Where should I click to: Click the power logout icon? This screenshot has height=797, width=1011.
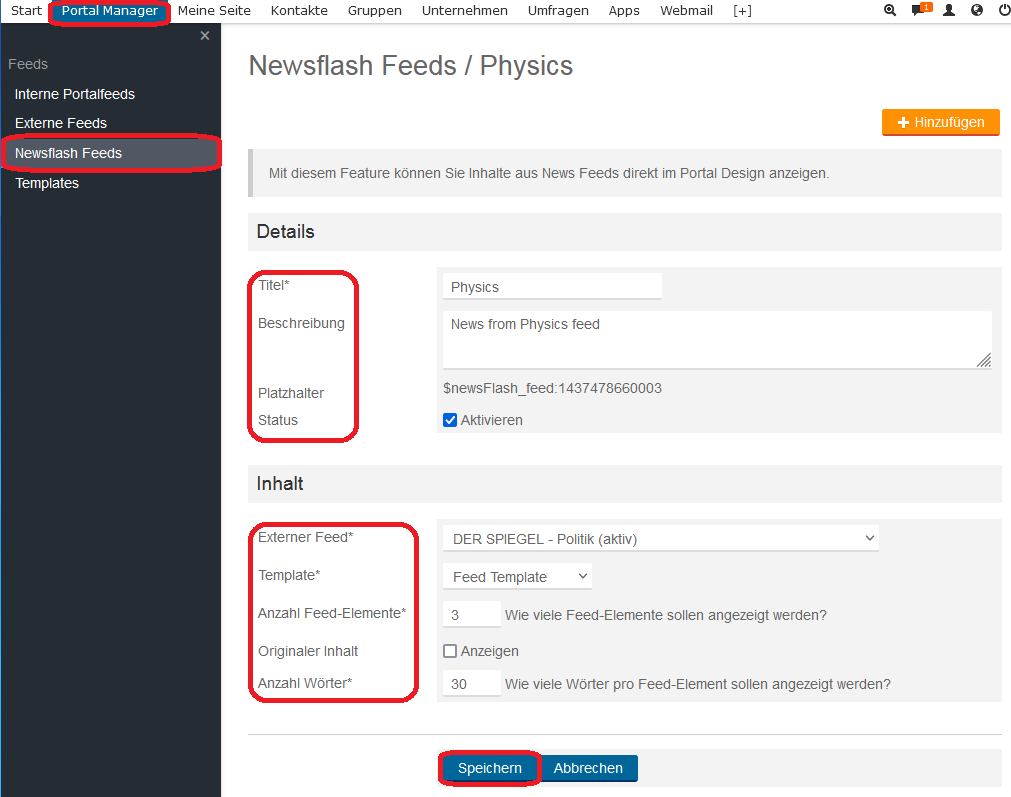pos(1005,10)
